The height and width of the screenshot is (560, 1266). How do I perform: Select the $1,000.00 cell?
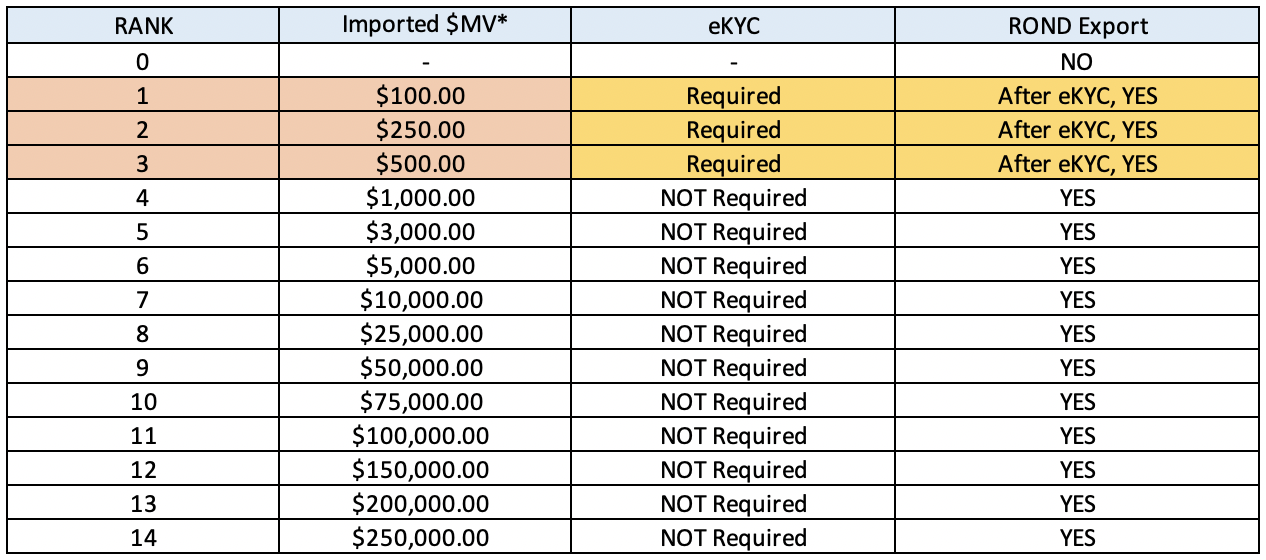426,198
